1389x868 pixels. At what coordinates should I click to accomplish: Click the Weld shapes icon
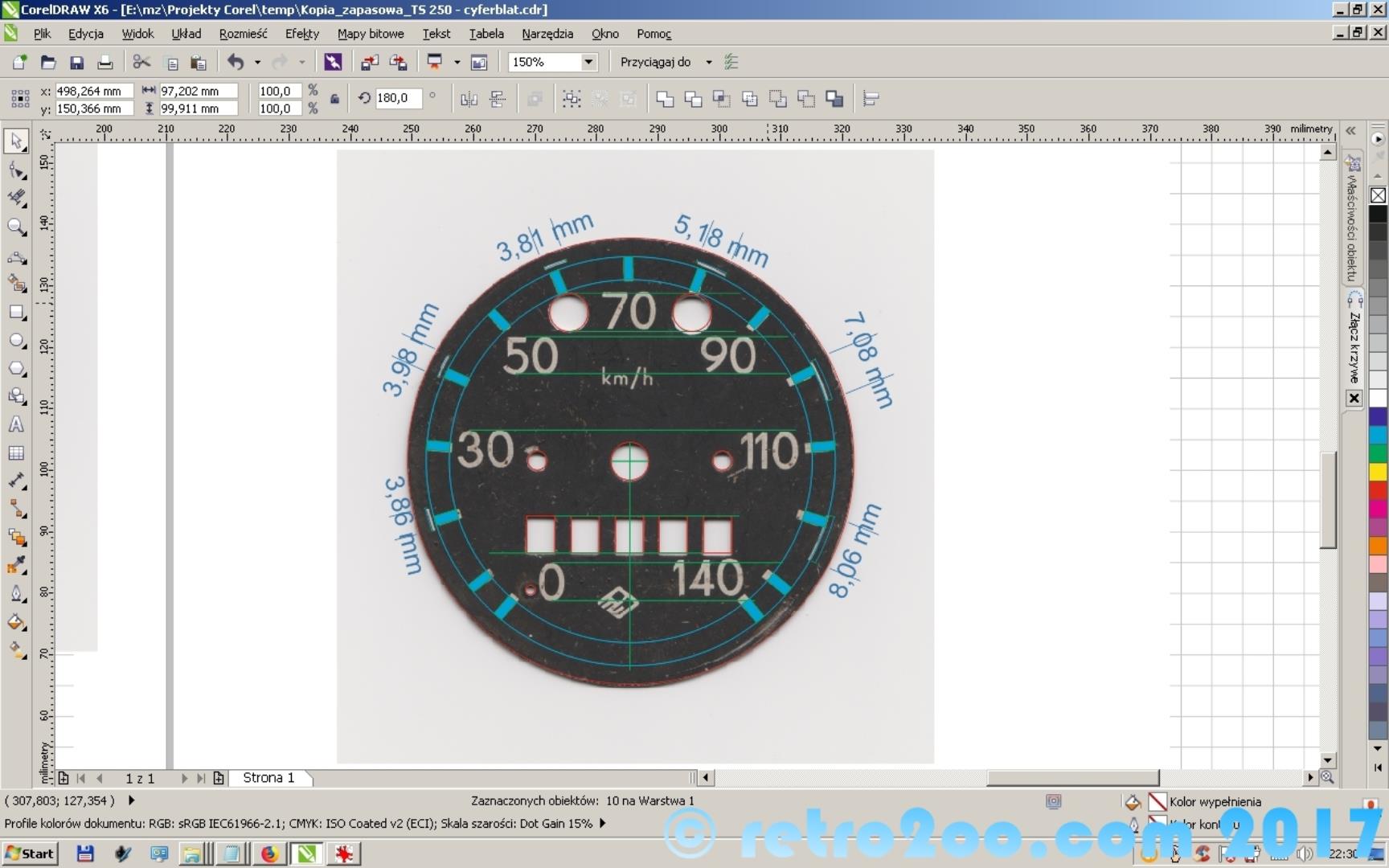coord(665,99)
